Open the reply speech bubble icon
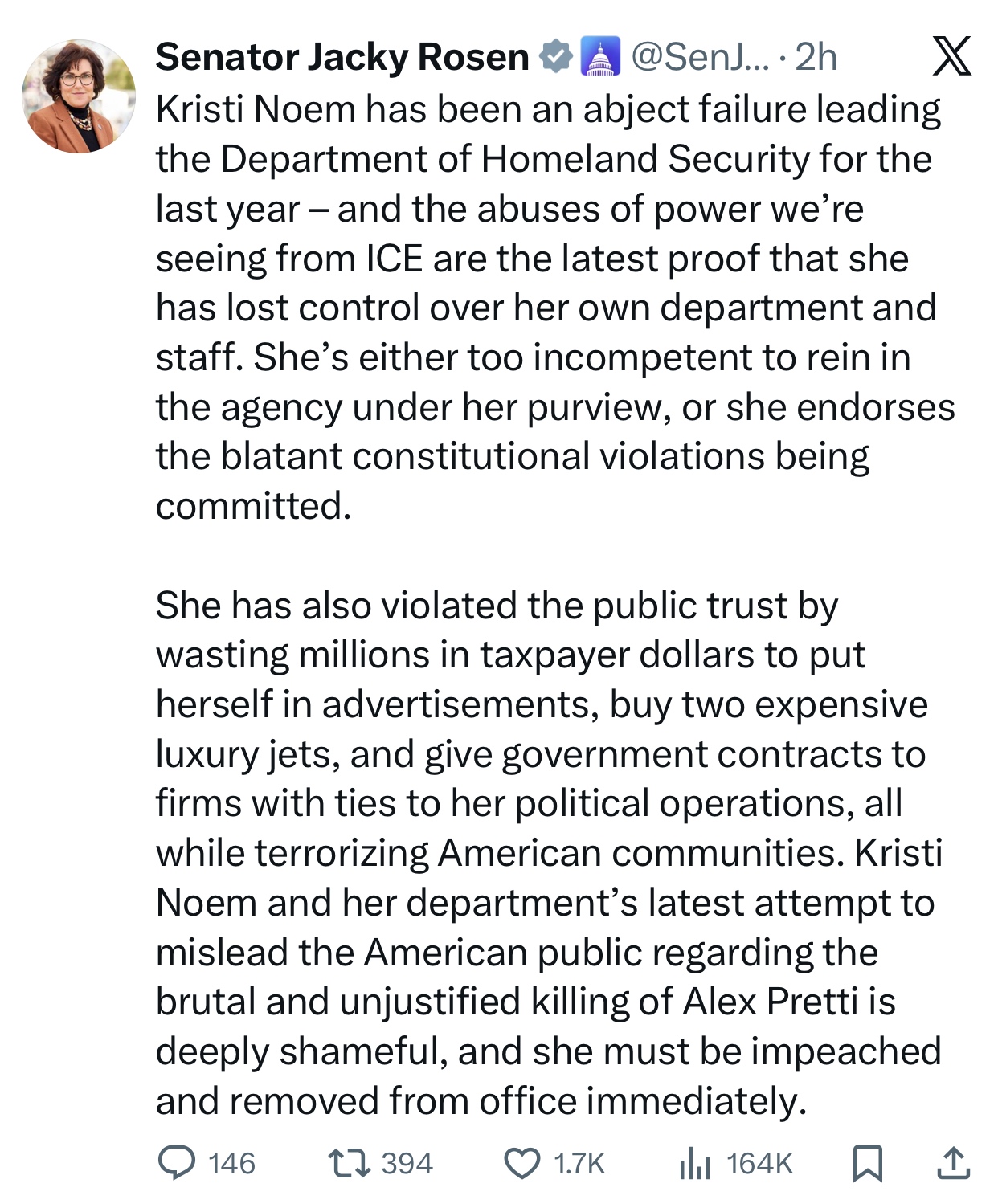 176,1163
